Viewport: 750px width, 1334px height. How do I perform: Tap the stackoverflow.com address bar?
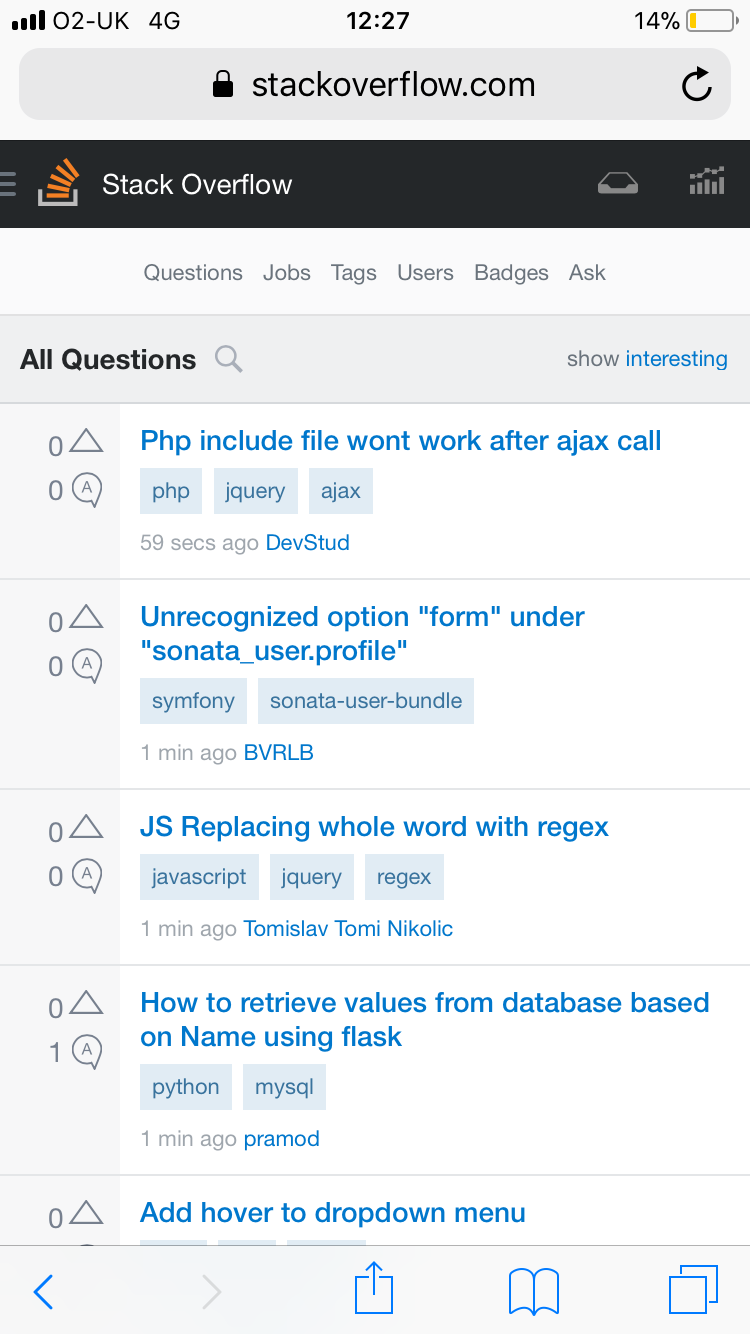(x=375, y=85)
